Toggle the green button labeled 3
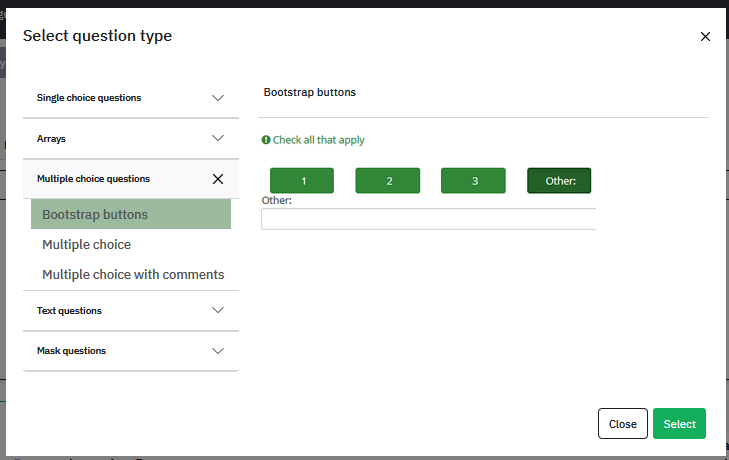The width and height of the screenshot is (729, 460). (473, 180)
